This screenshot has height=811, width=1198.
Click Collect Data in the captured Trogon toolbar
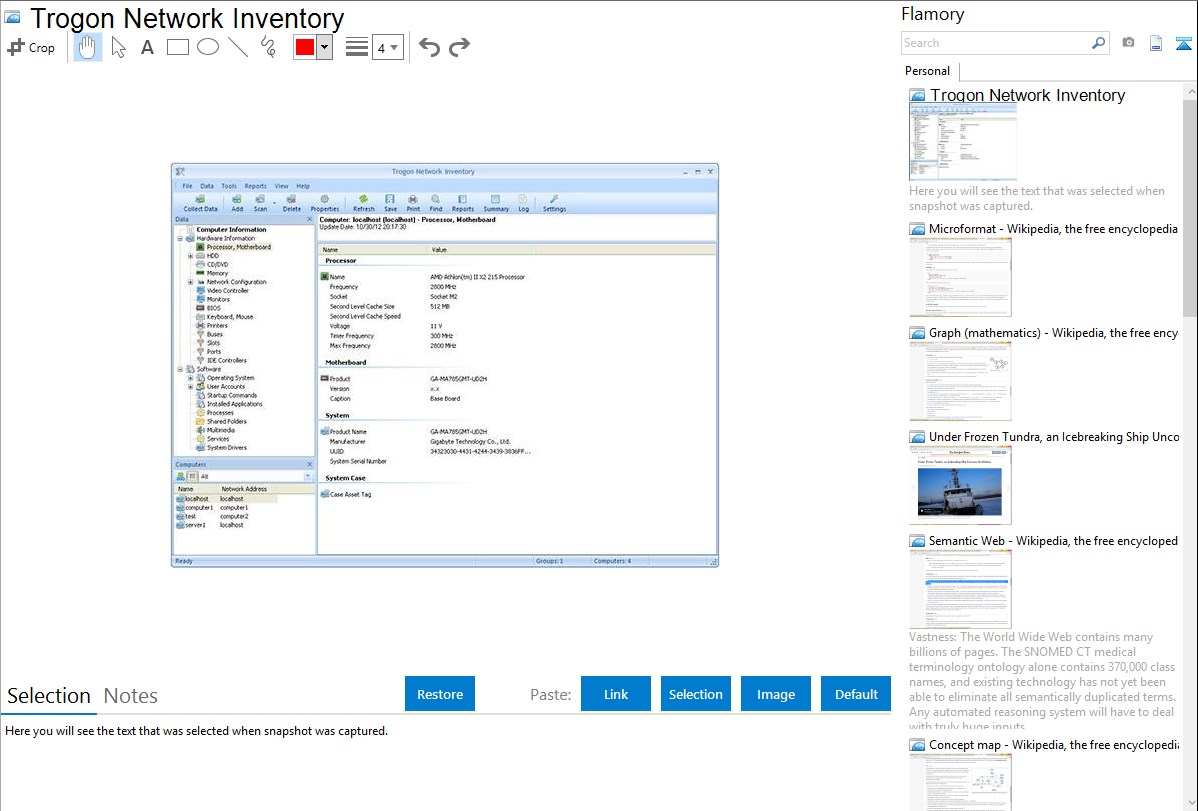(200, 203)
